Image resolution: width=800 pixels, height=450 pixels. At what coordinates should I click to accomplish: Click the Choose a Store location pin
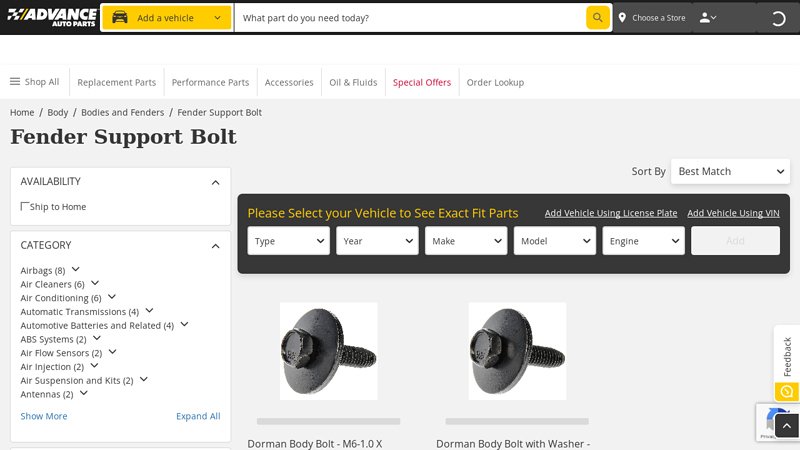tap(622, 18)
